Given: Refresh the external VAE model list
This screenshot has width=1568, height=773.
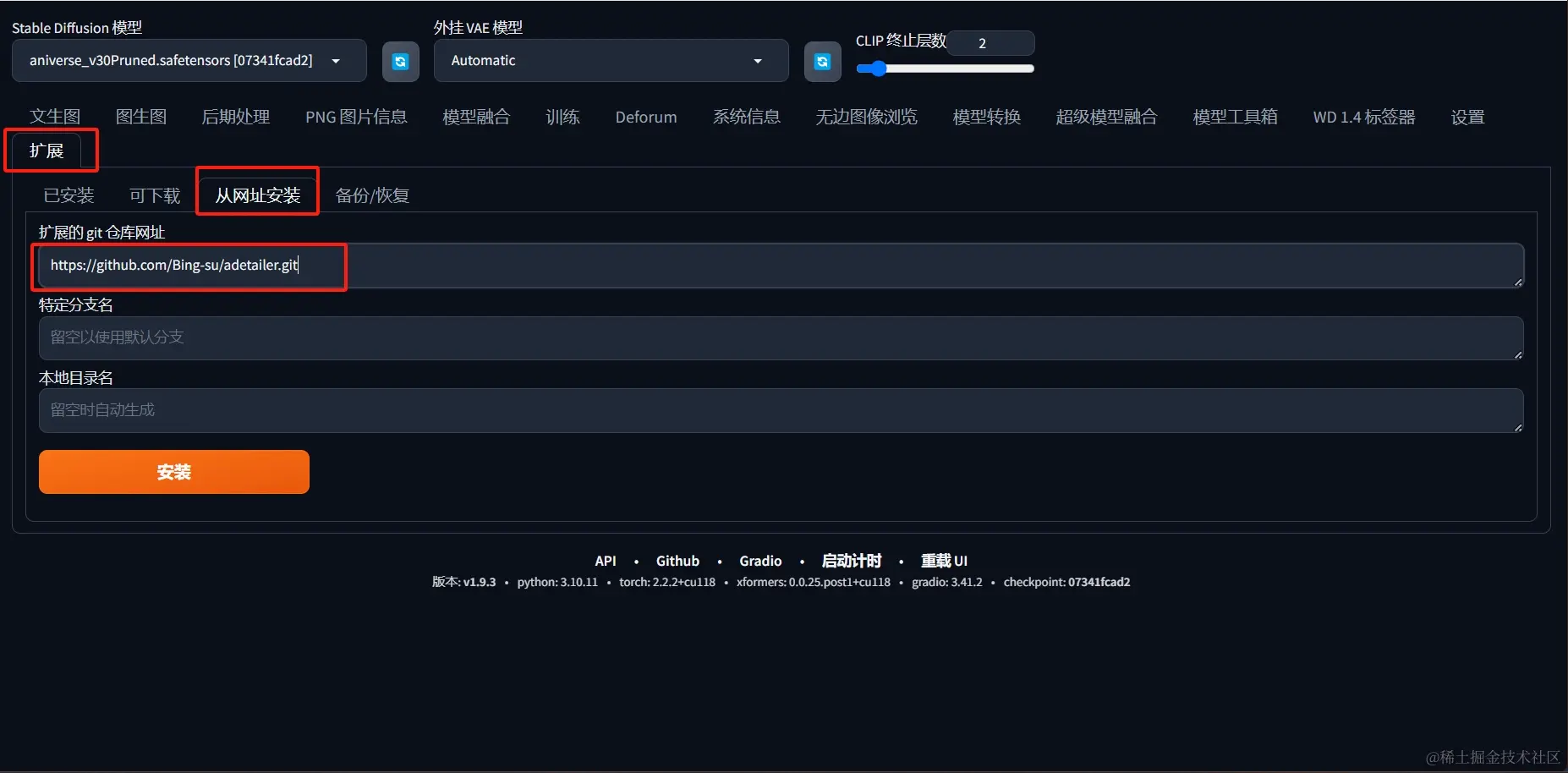Looking at the screenshot, I should click(x=822, y=61).
